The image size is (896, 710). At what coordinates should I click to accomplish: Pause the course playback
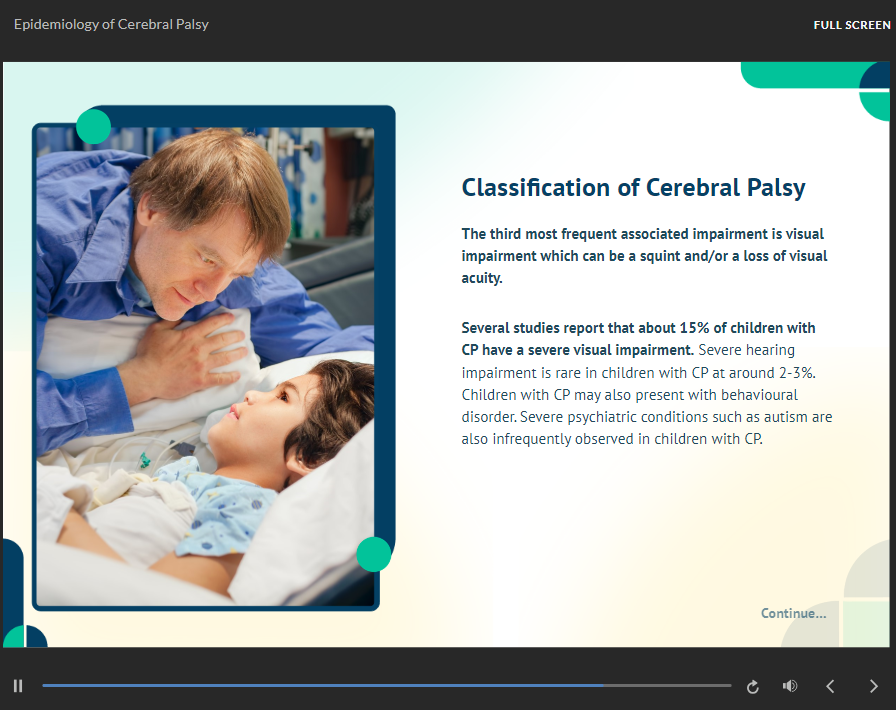(18, 685)
